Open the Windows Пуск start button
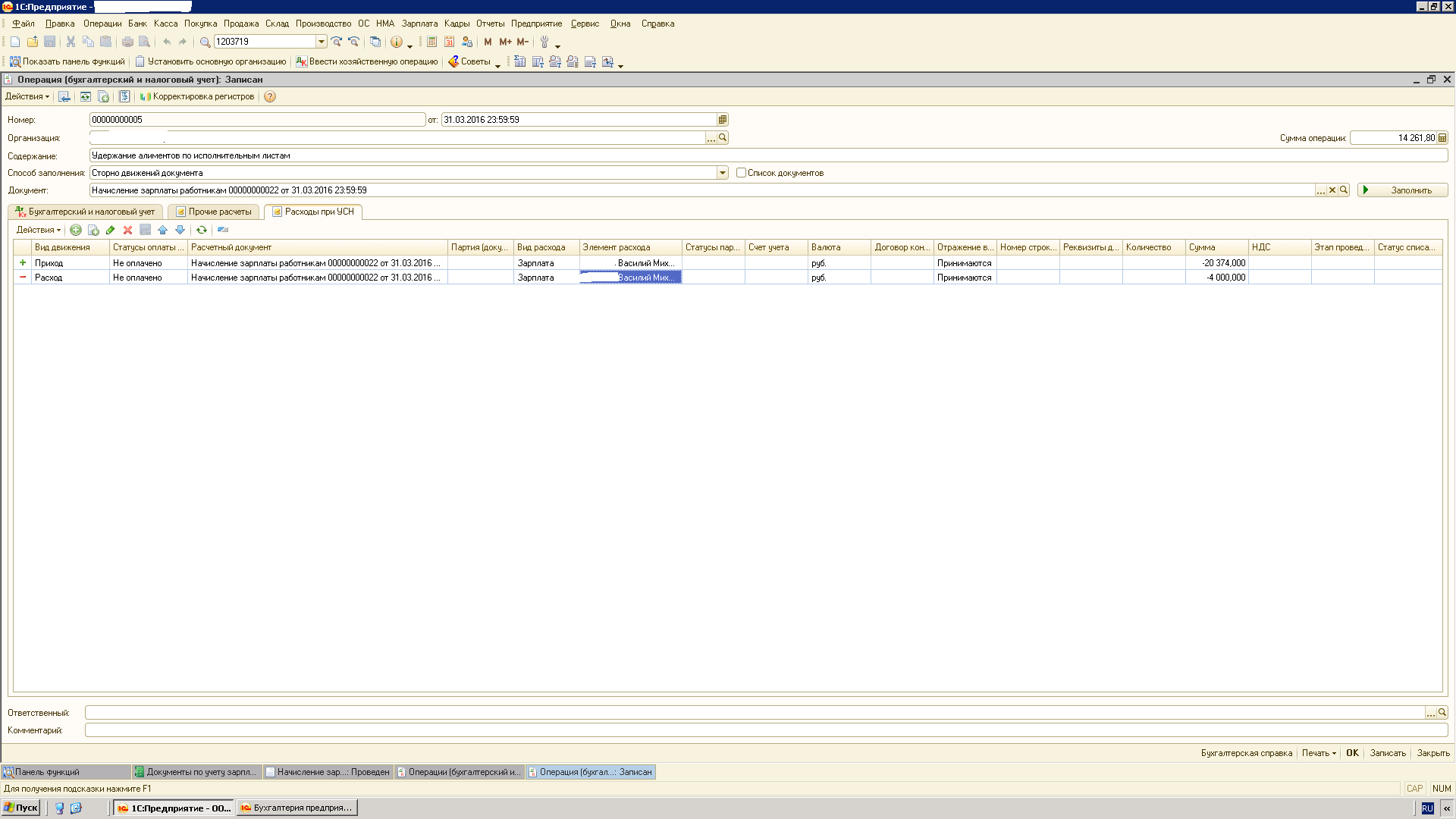1456x819 pixels. [x=21, y=808]
